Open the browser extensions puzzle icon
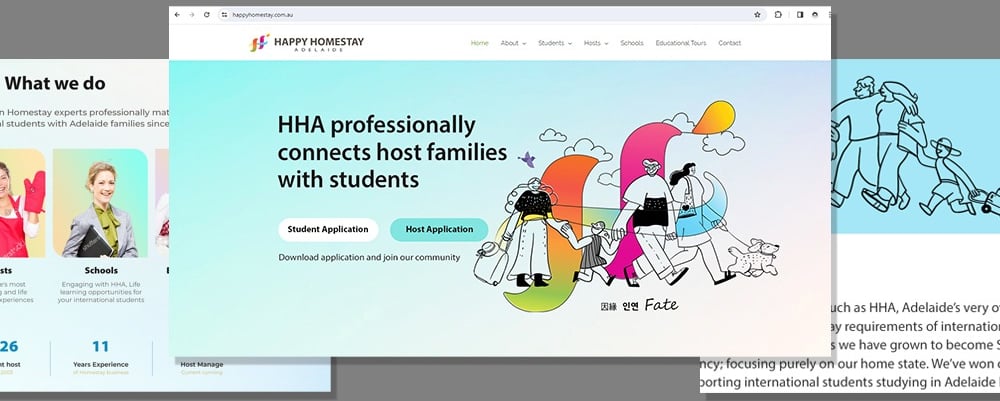This screenshot has height=401, width=1000. pos(778,15)
